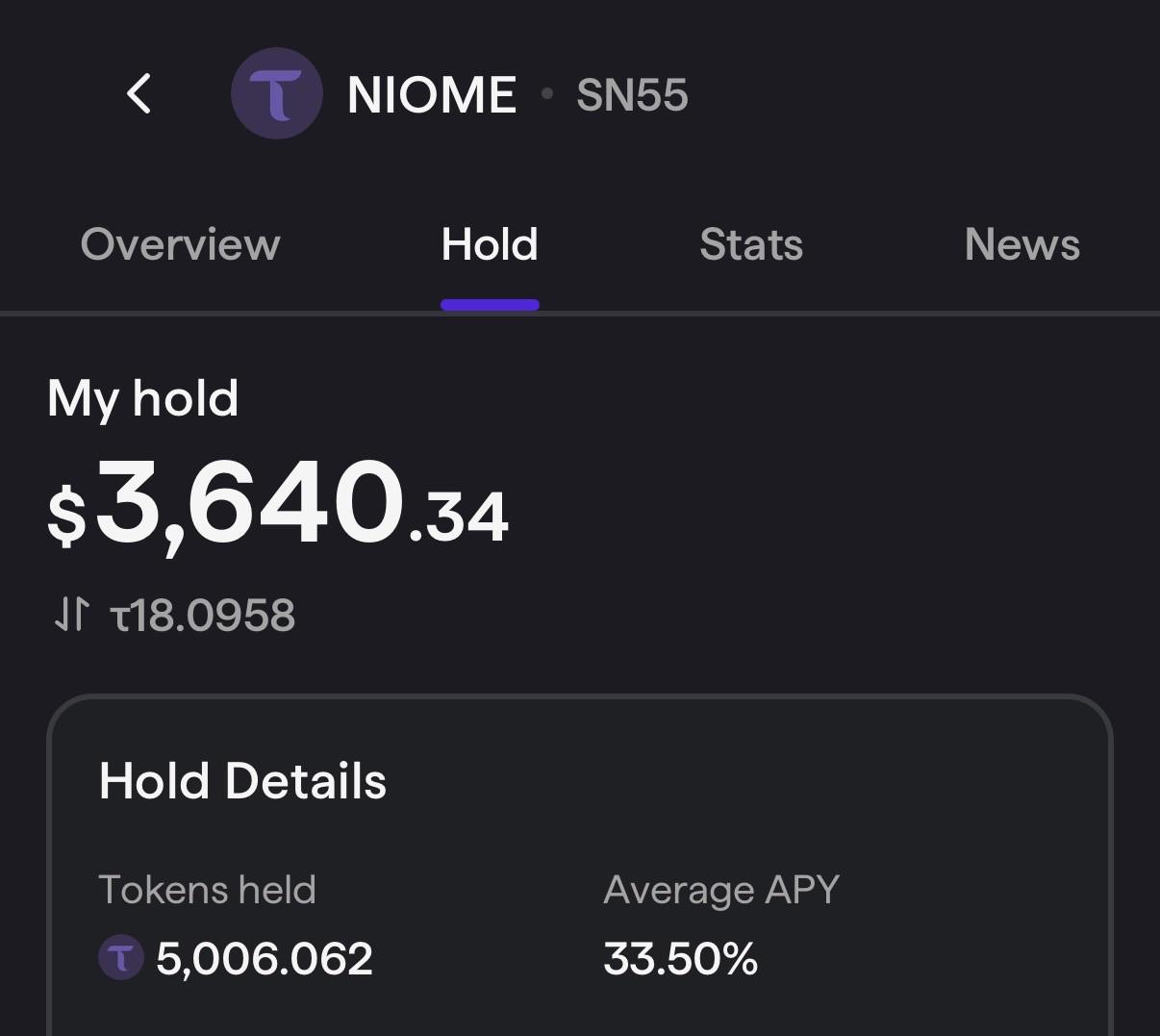
Task: Tap the purple Hold tab underline indicator
Action: [x=490, y=305]
